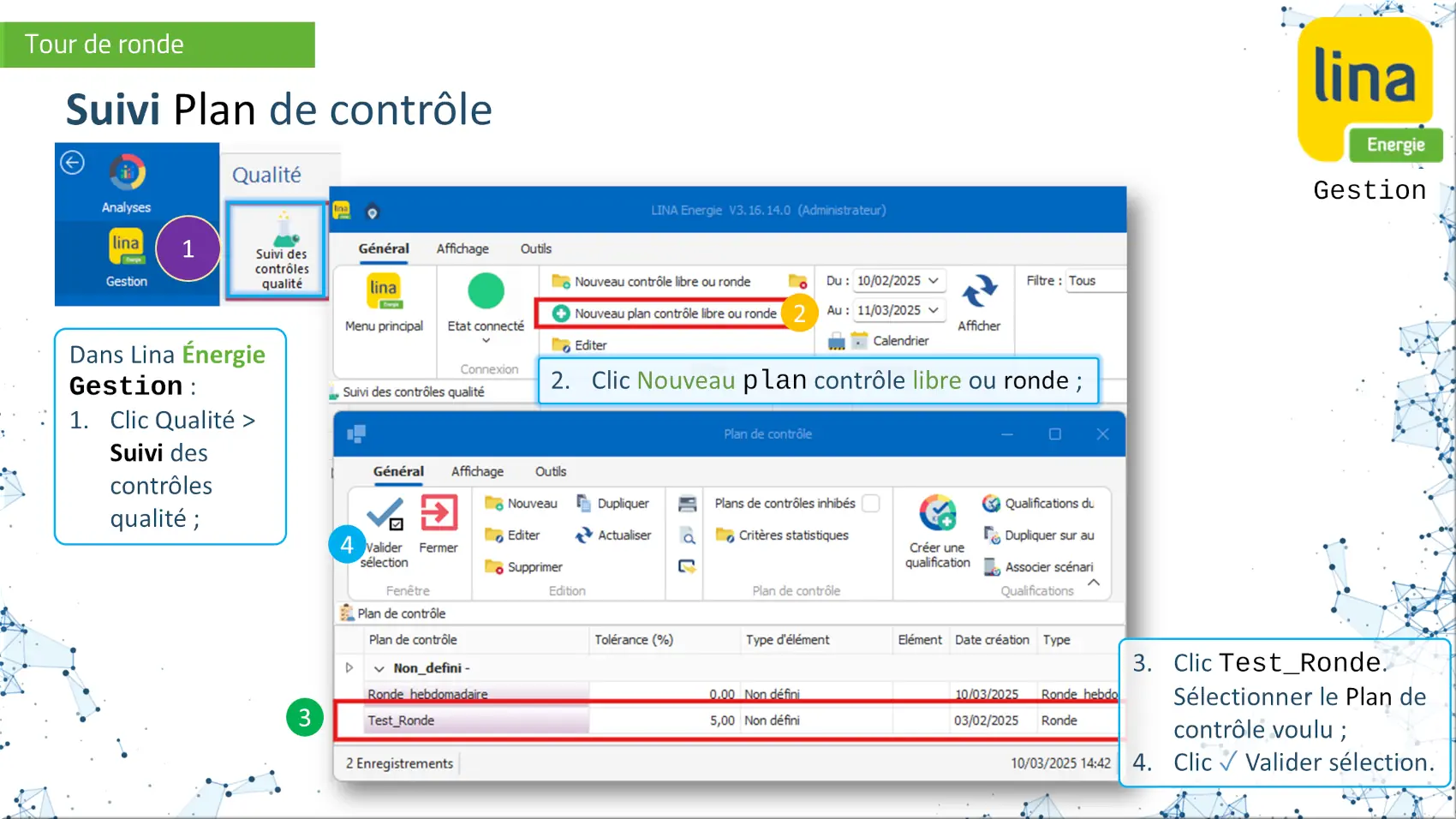Sort by Type d'élément column header
The height and width of the screenshot is (819, 1456).
coord(815,640)
